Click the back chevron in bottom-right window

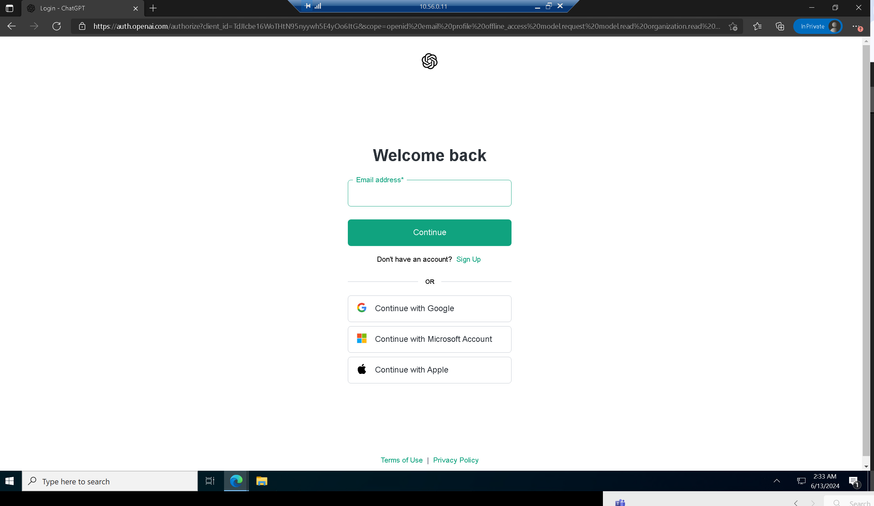pos(795,503)
